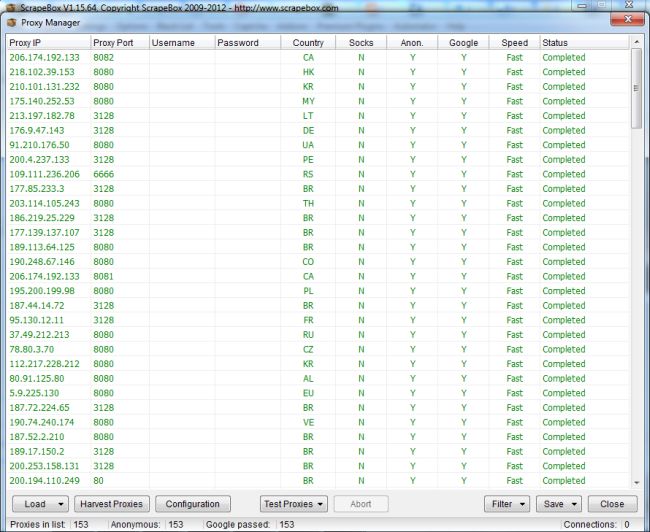650x532 pixels.
Task: Select proxy 175.140.252.53
Action: tap(42, 101)
